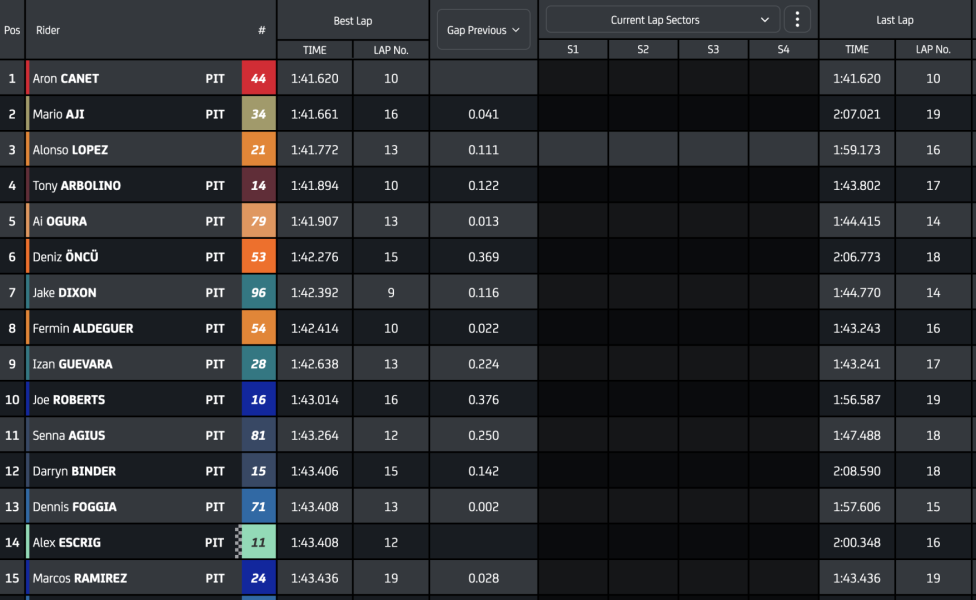Select rider Izan GUEVARA
Viewport: 976px width, 600px height.
click(x=72, y=364)
